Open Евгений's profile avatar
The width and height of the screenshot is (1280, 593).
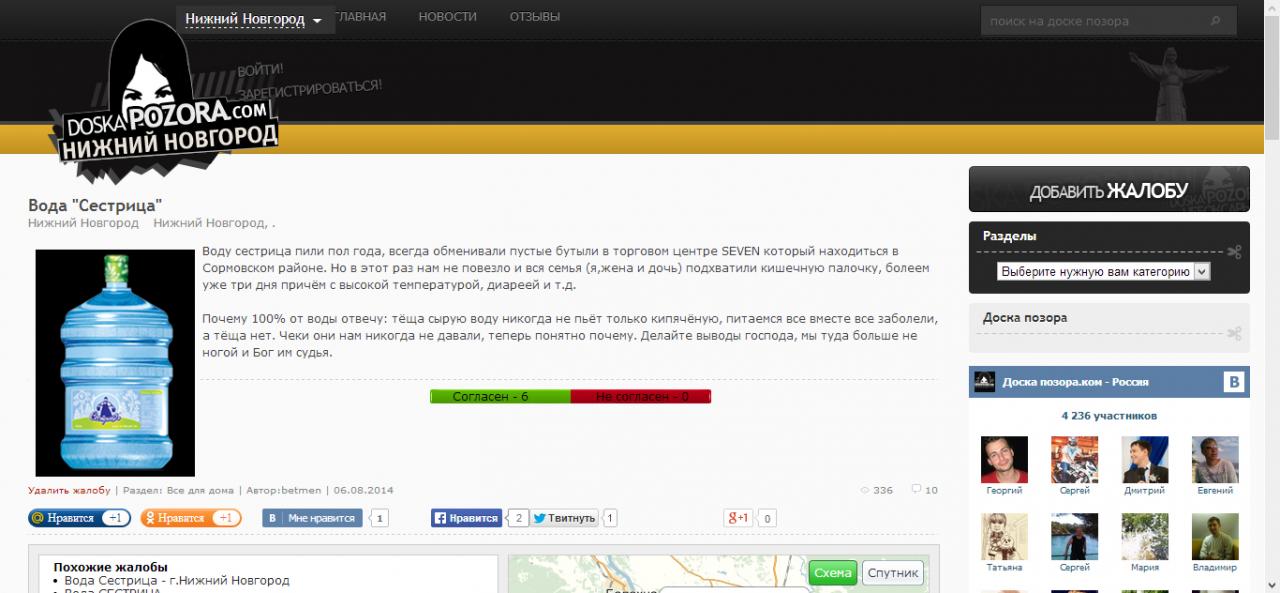[1215, 460]
